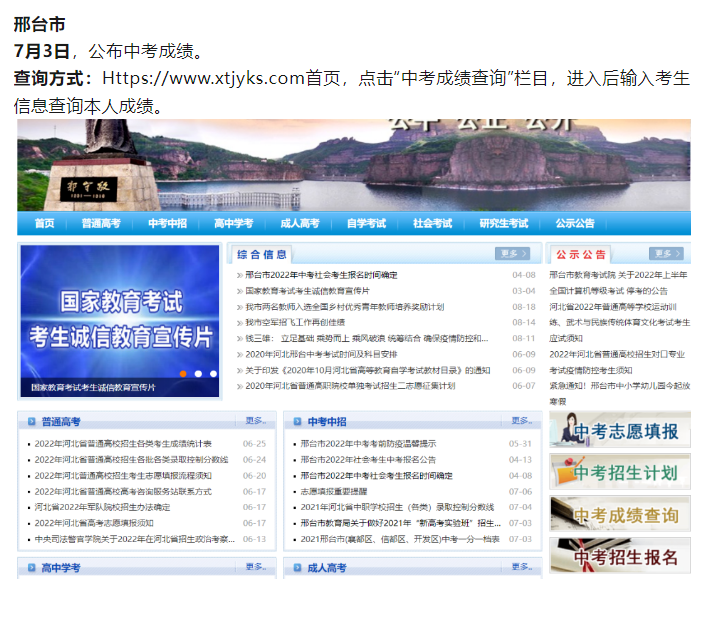Click the 国家教育考试 promotional slideshow image

(120, 310)
